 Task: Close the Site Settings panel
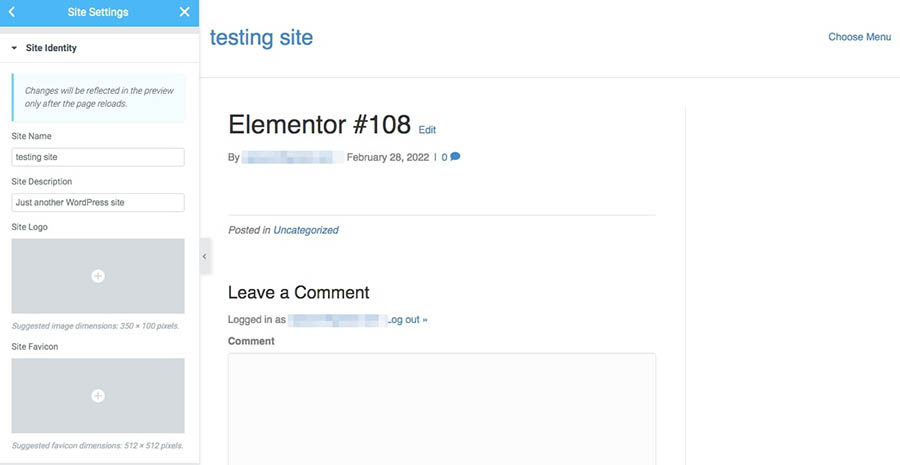click(x=184, y=12)
